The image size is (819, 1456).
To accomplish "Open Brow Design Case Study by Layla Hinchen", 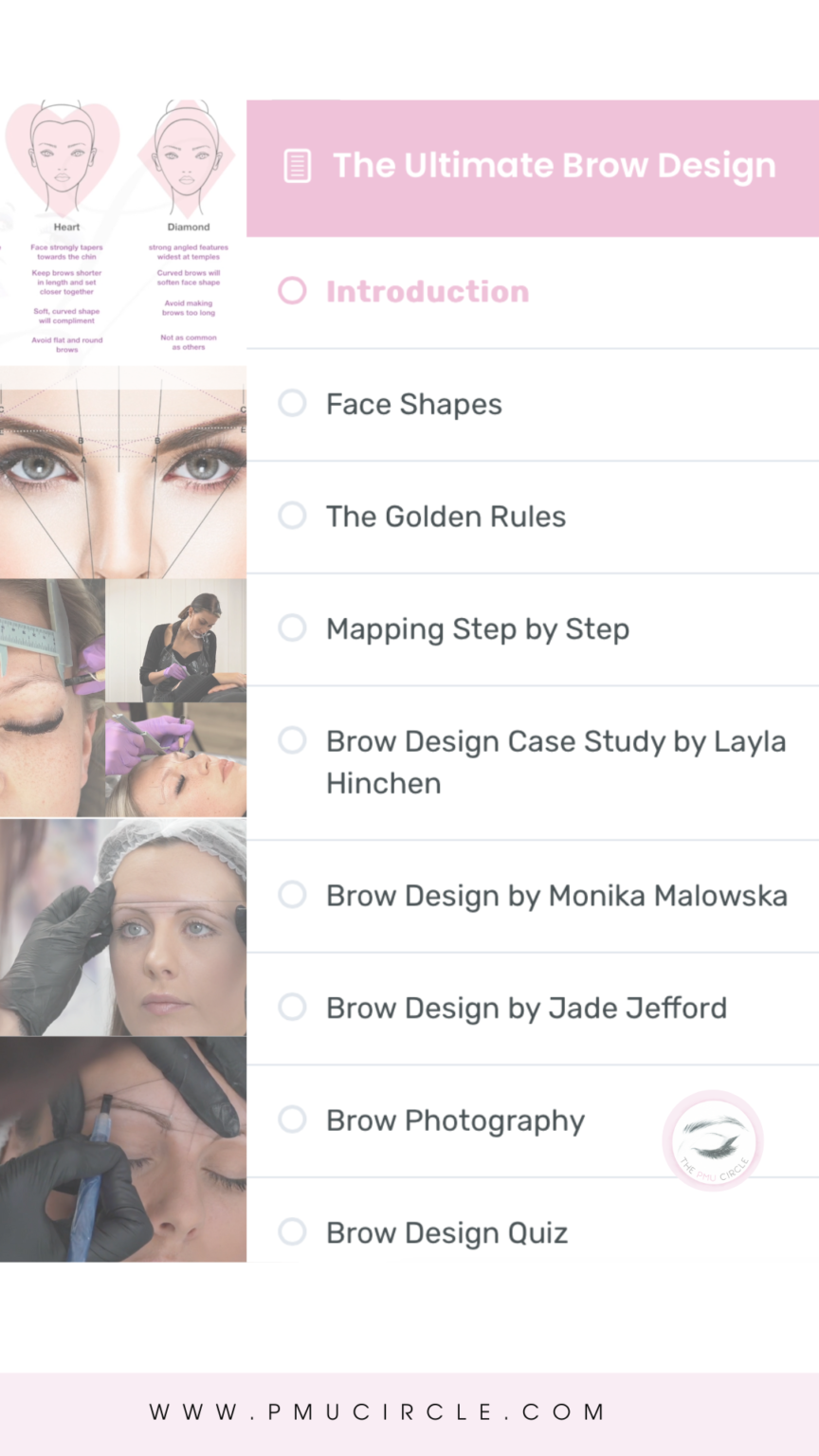I will click(556, 761).
